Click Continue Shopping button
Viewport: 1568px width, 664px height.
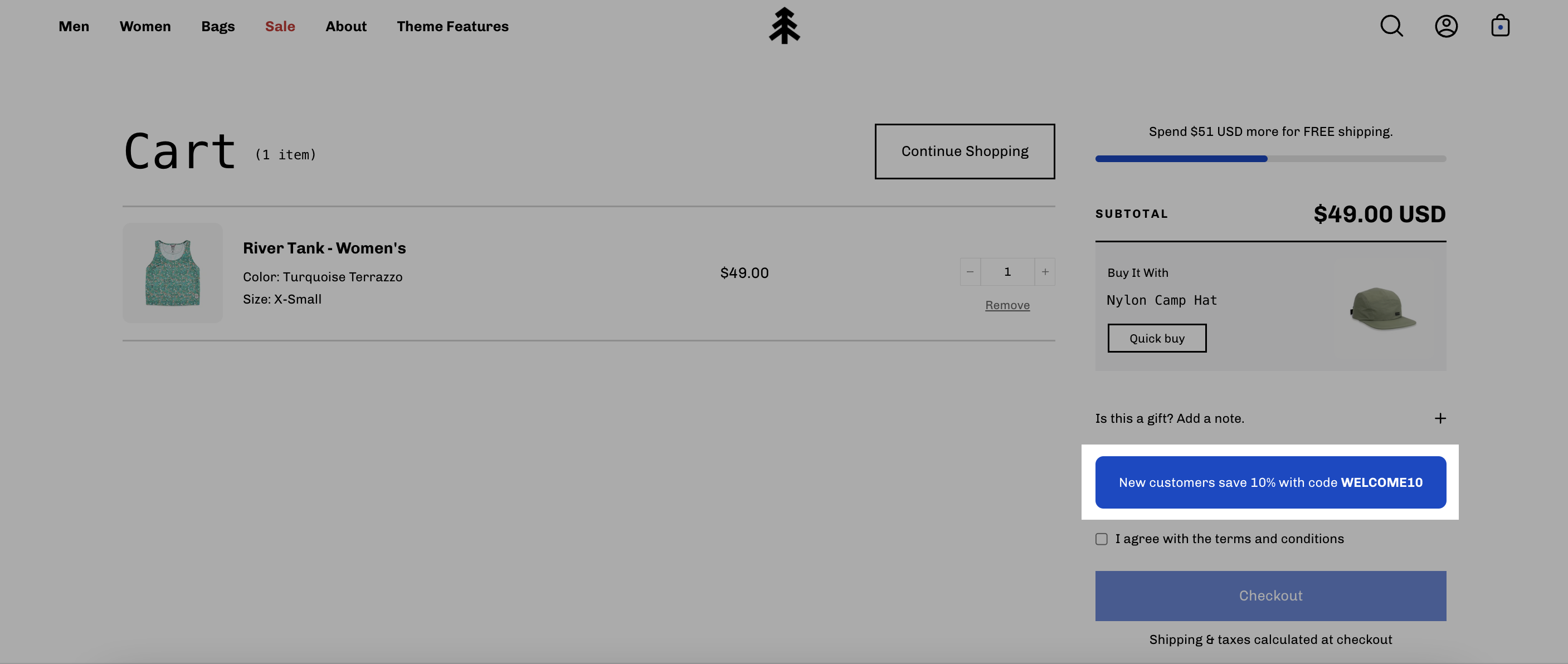point(965,151)
